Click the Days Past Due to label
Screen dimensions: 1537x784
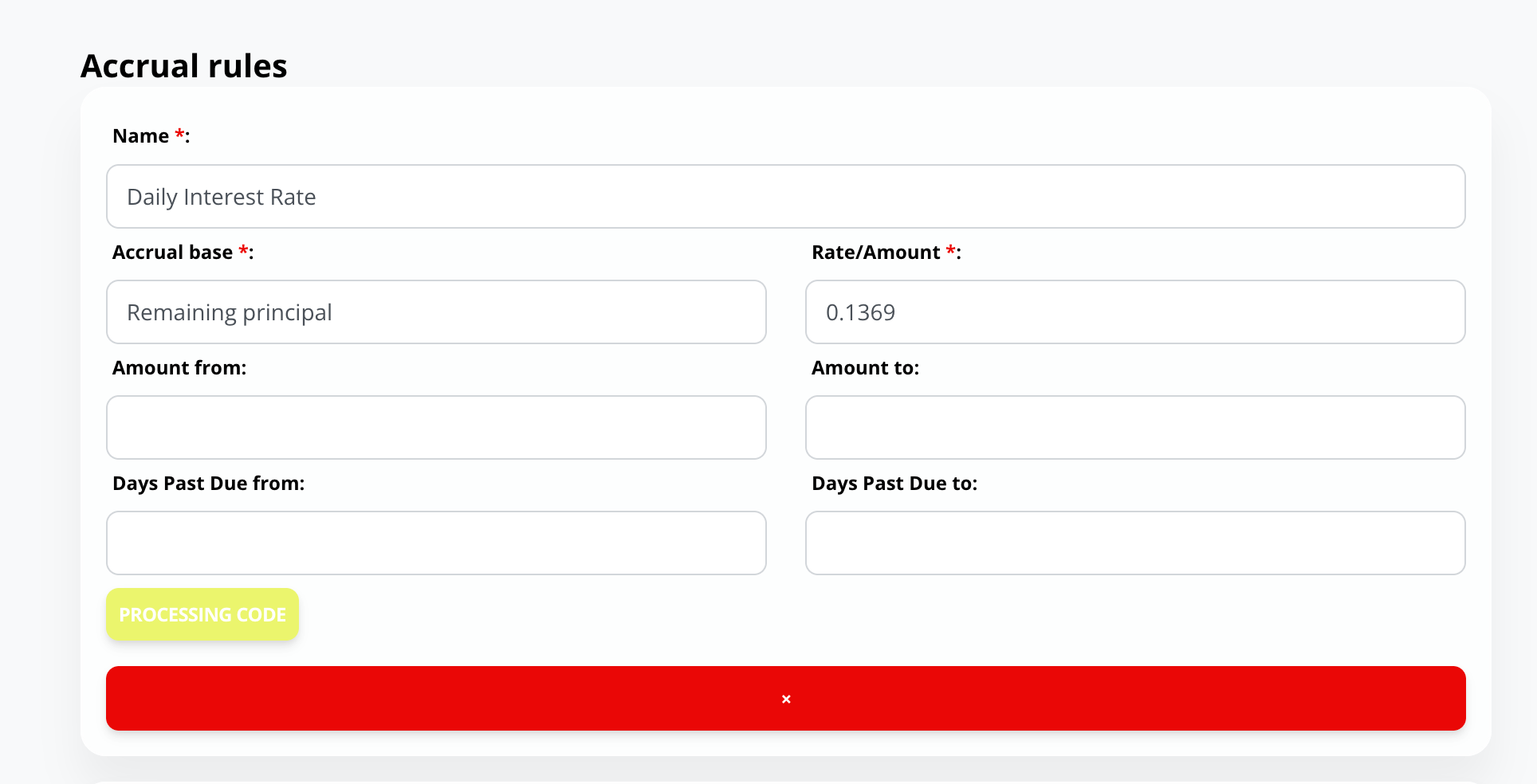(x=894, y=484)
